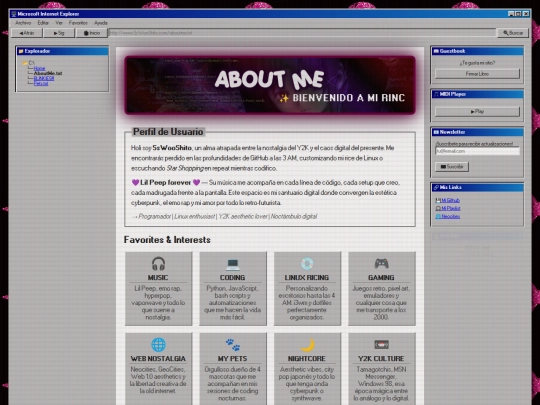Click the Favorites & Interests heading

coord(167,240)
